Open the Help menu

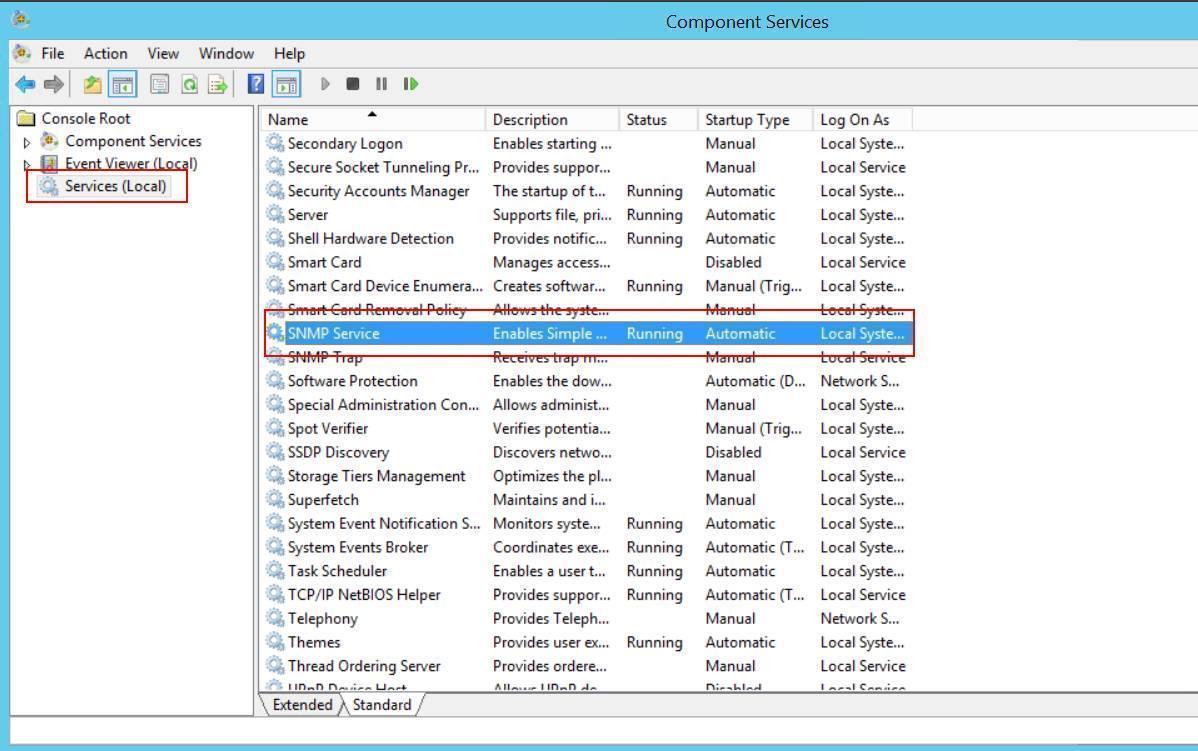[x=290, y=53]
